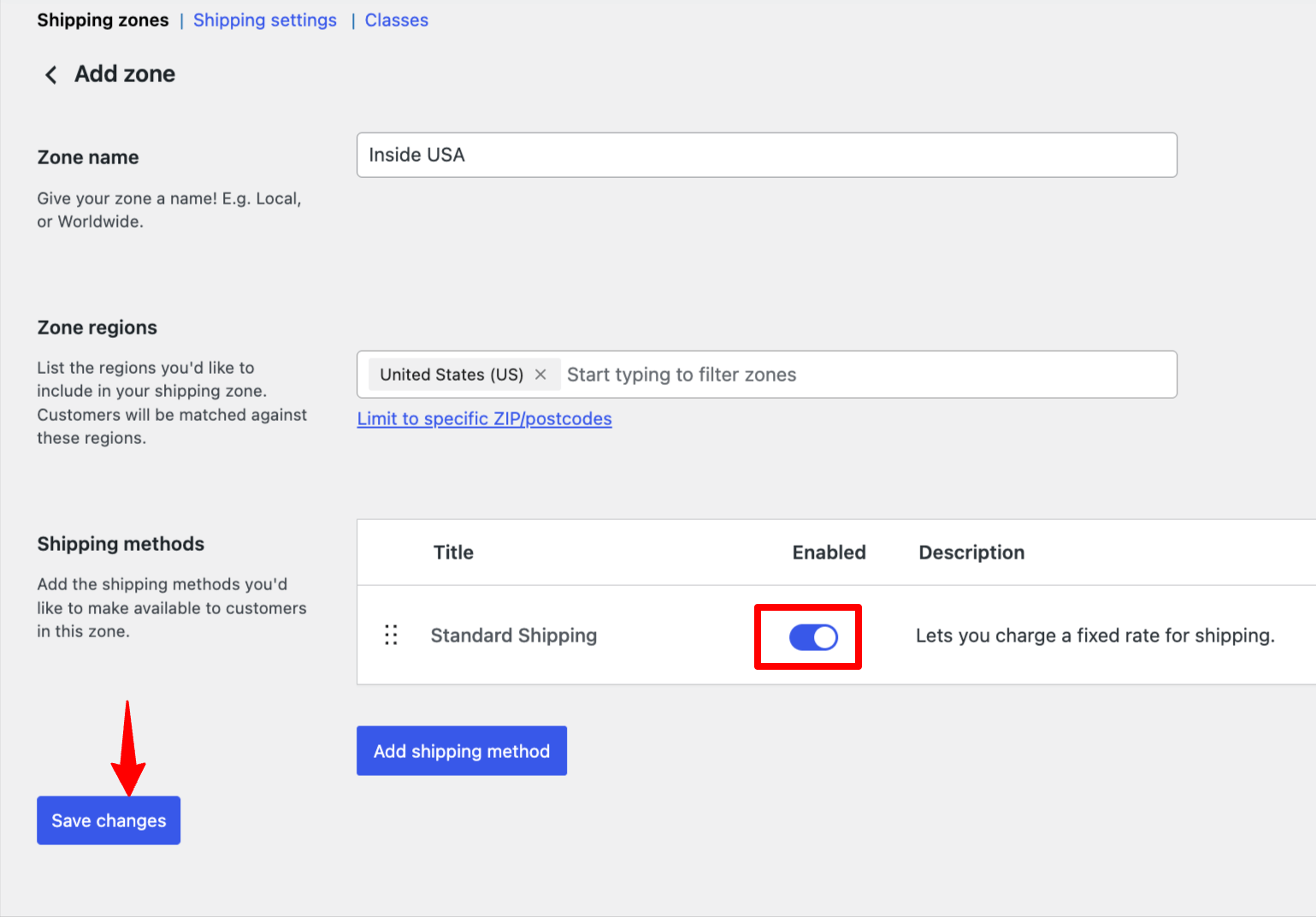
Task: Click the Zone regions section label
Action: (x=97, y=328)
